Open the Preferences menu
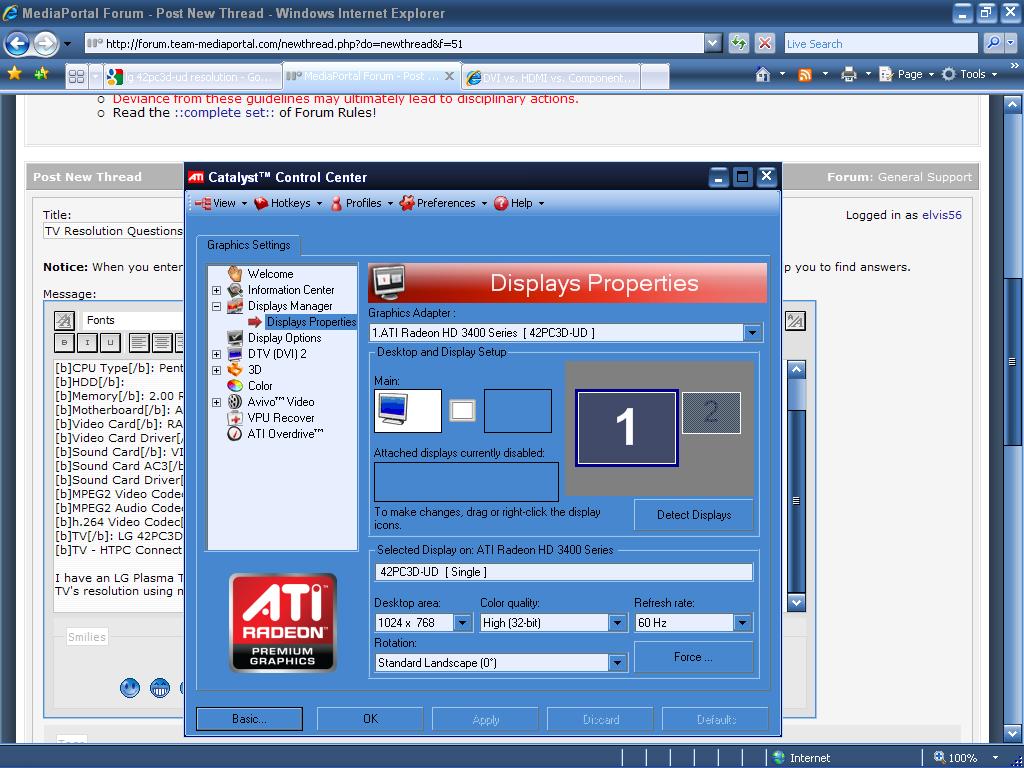Image resolution: width=1024 pixels, height=768 pixels. 443,203
